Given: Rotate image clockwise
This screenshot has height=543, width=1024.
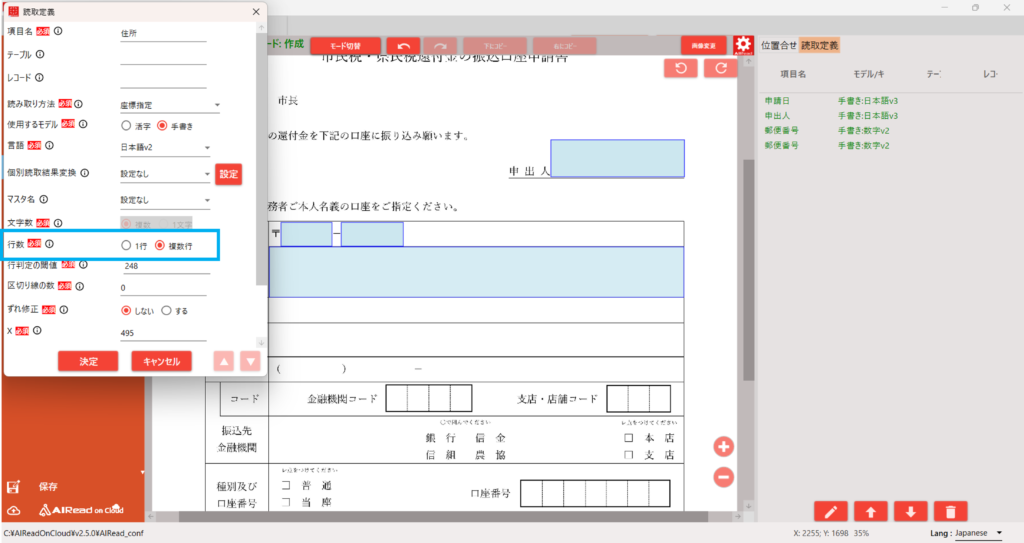Looking at the screenshot, I should pos(721,68).
